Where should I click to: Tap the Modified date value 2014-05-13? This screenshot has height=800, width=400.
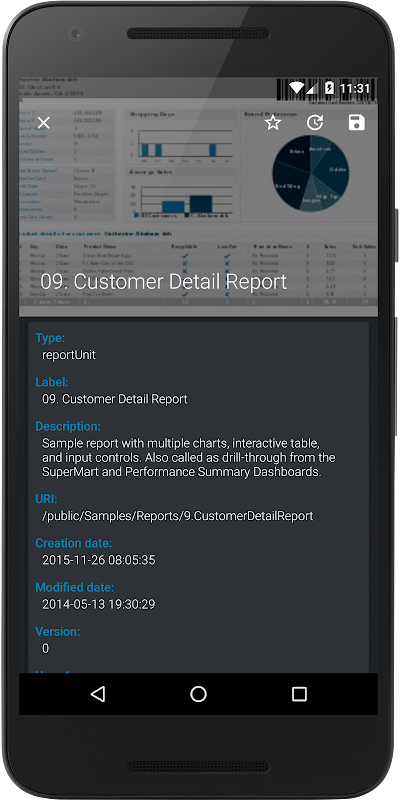pyautogui.click(x=98, y=604)
